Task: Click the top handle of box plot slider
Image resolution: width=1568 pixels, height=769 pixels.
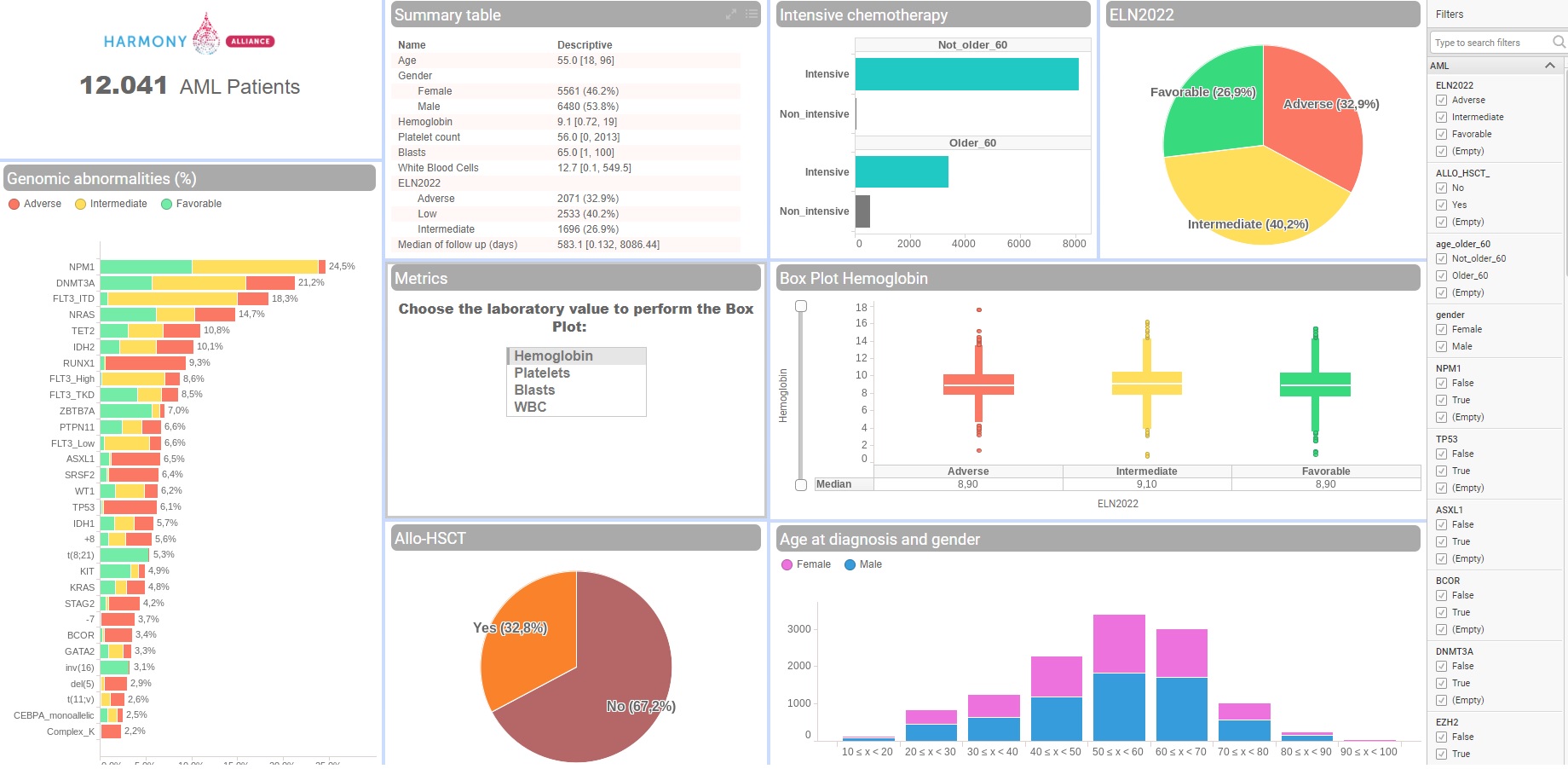Action: (x=801, y=306)
